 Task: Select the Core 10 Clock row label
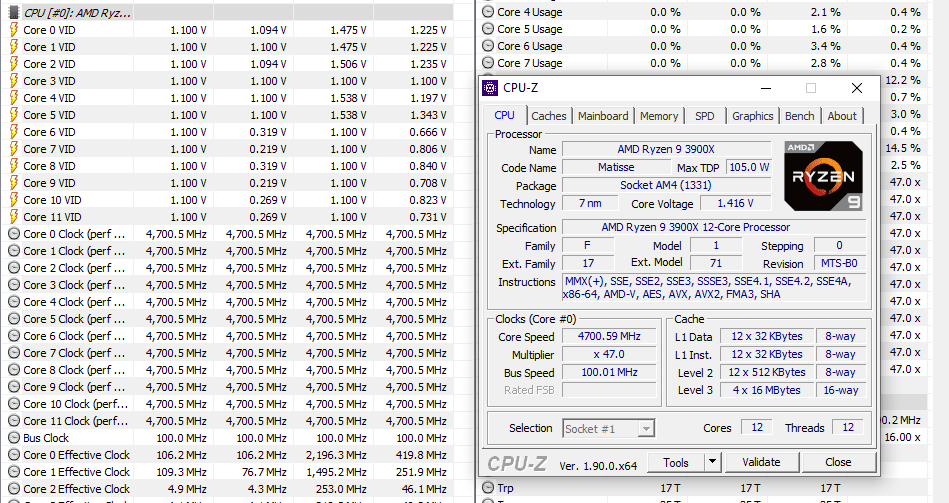click(76, 404)
